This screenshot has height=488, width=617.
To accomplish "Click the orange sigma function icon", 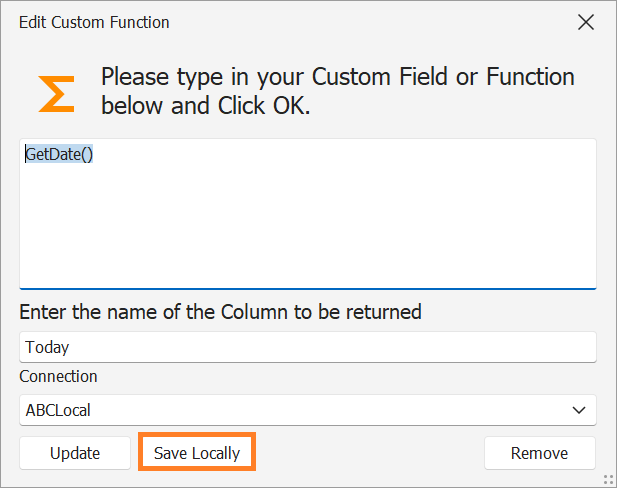I will [56, 93].
